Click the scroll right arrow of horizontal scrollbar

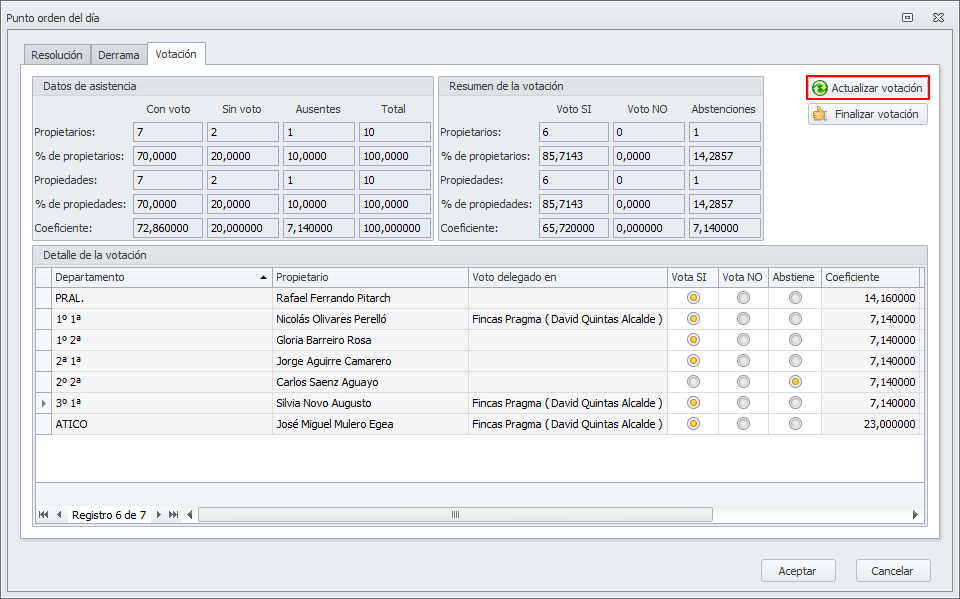pos(914,515)
